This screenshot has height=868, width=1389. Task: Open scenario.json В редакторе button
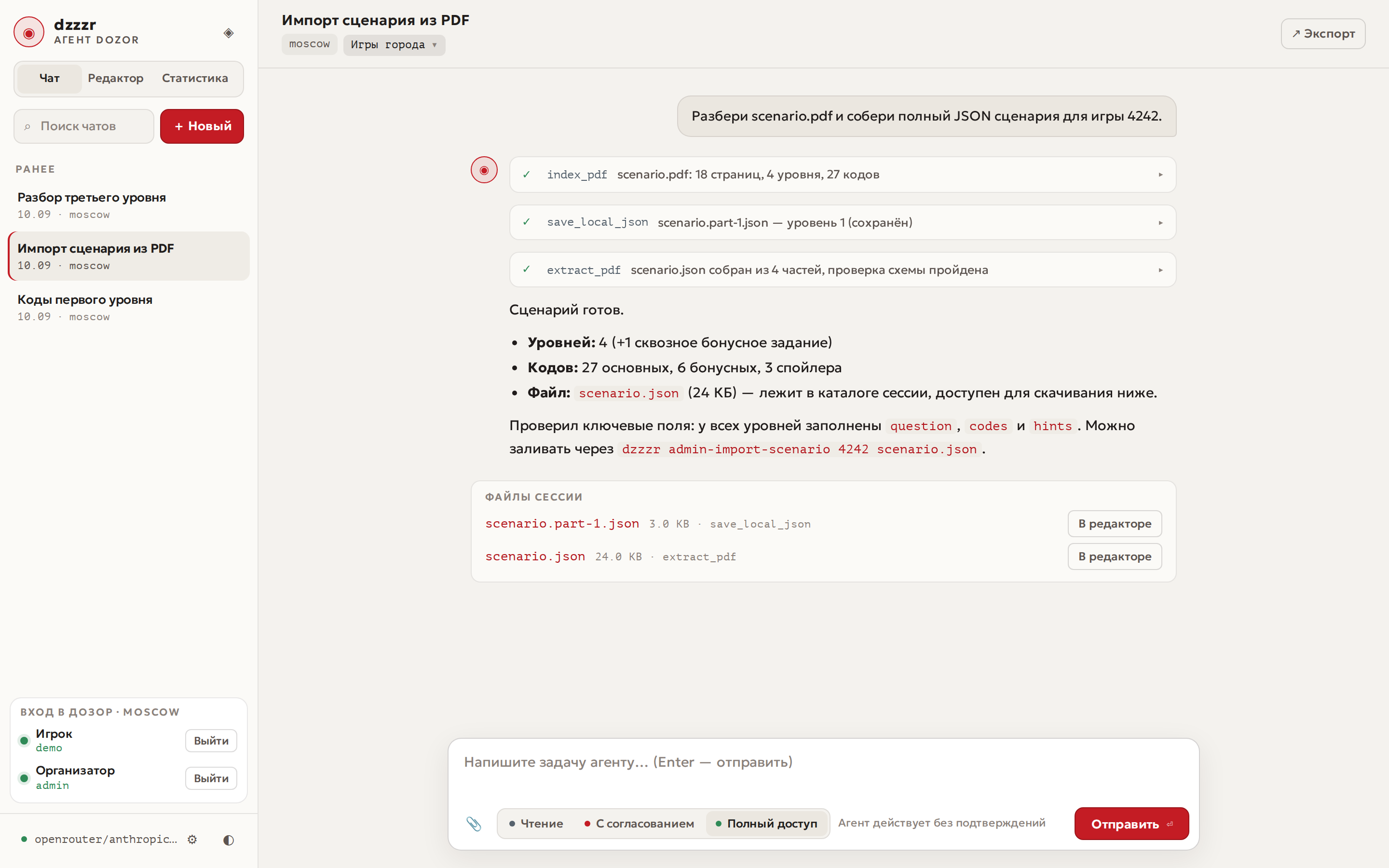pyautogui.click(x=1115, y=556)
